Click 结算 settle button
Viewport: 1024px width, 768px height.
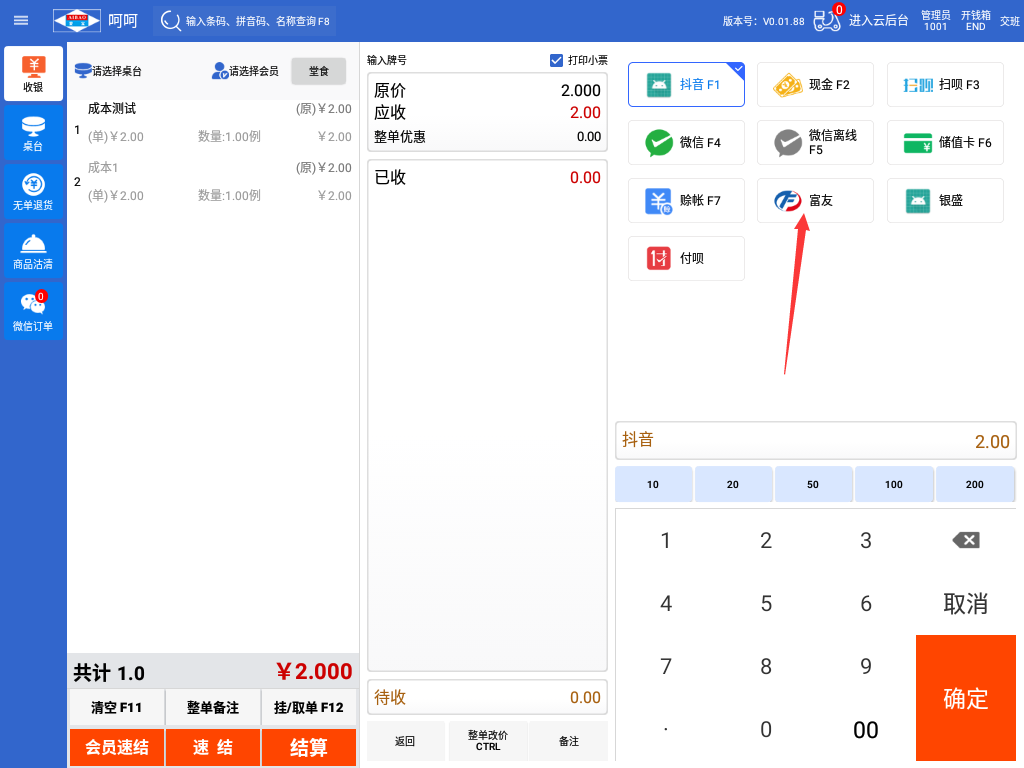point(309,747)
